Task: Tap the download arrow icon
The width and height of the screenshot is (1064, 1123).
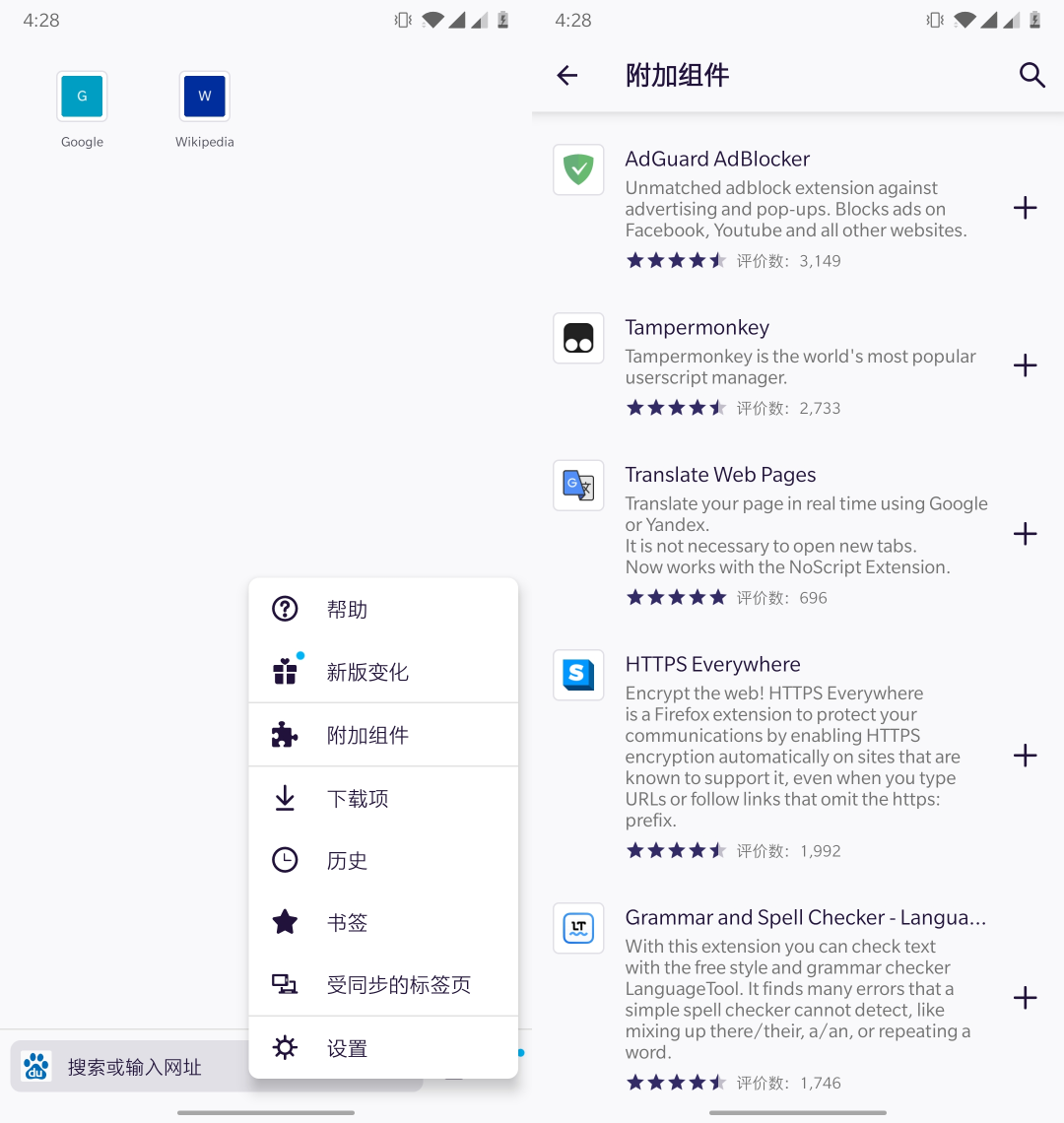Action: (x=285, y=798)
